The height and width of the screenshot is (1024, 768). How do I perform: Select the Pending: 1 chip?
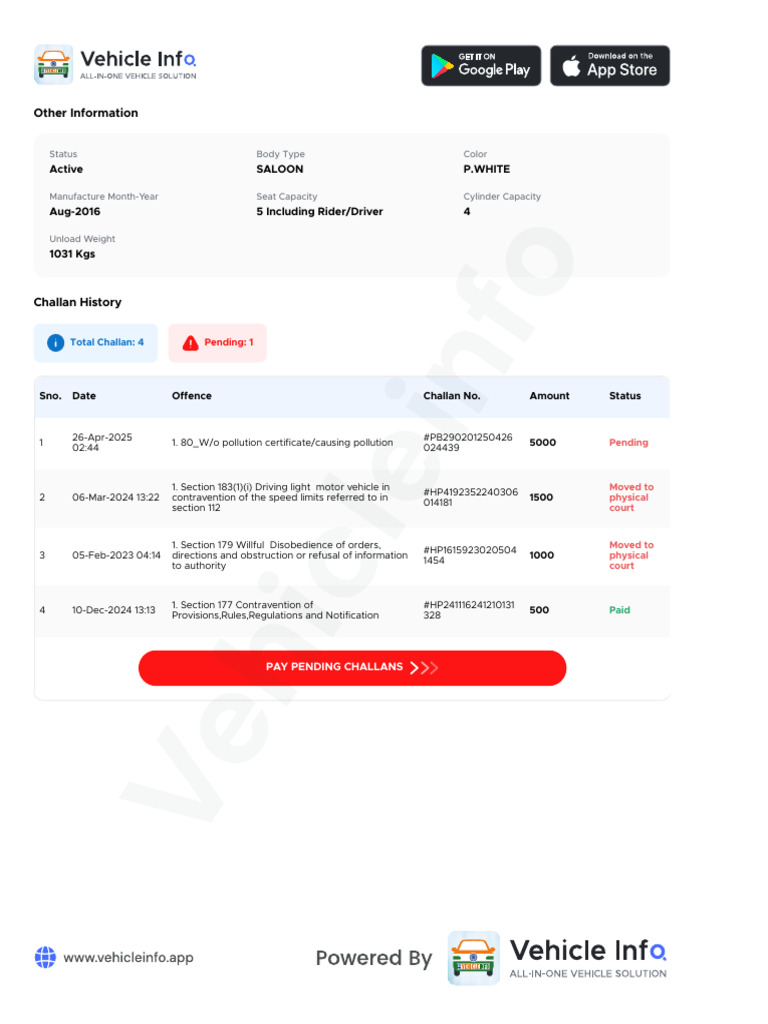click(x=217, y=342)
